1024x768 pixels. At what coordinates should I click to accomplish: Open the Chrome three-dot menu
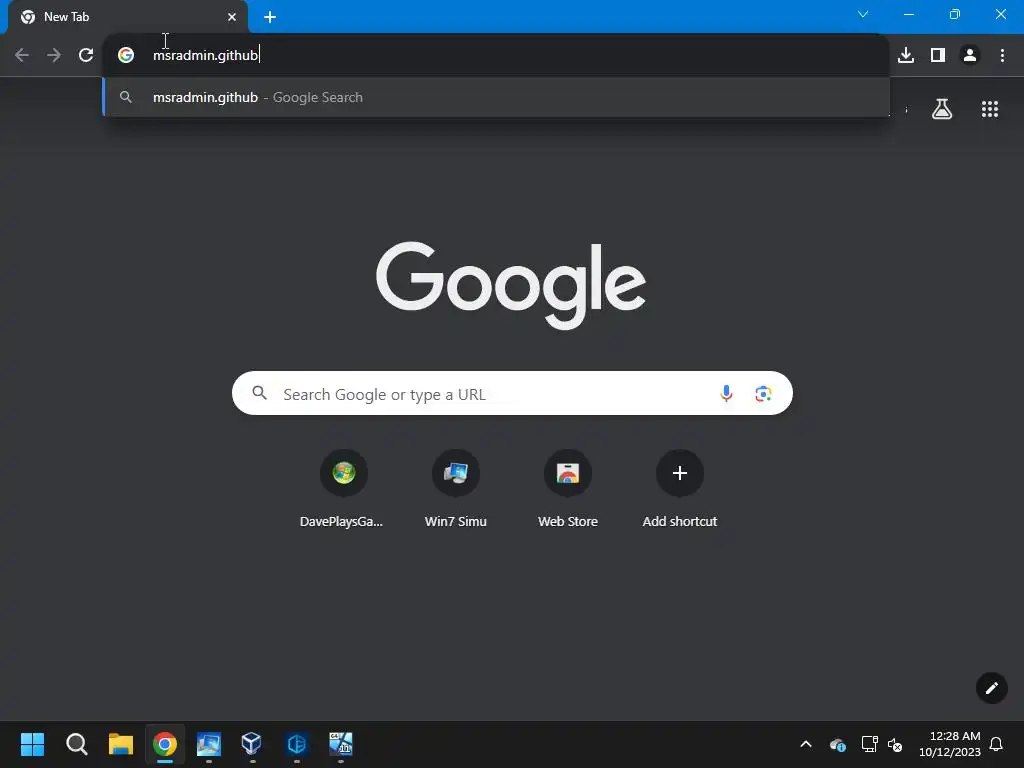(1002, 55)
